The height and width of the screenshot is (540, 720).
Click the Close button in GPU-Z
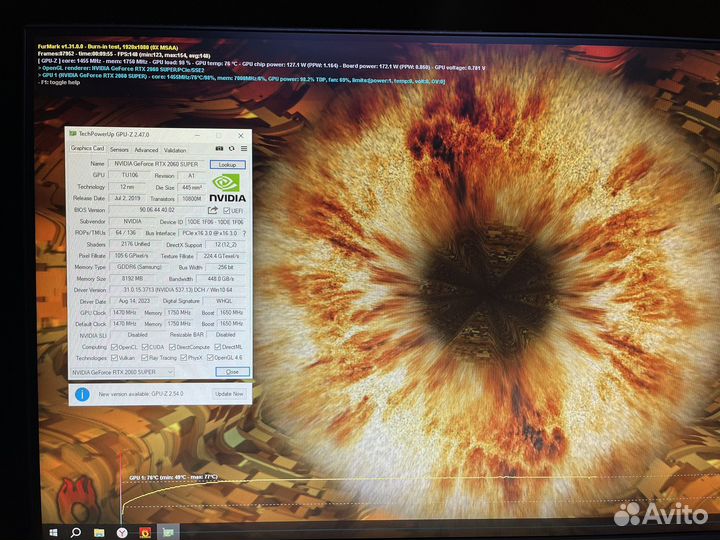point(232,371)
